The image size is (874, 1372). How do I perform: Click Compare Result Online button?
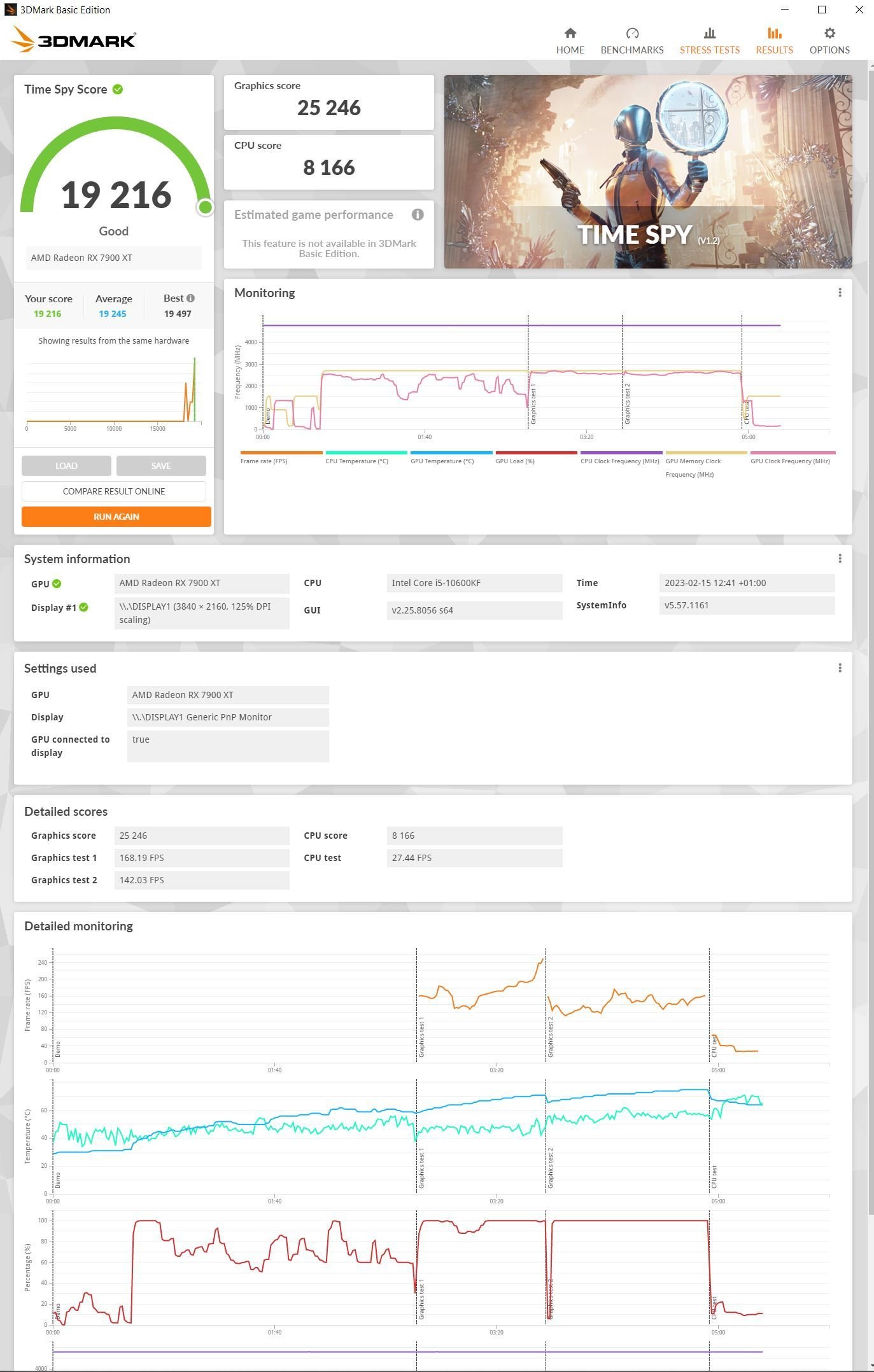pos(114,491)
